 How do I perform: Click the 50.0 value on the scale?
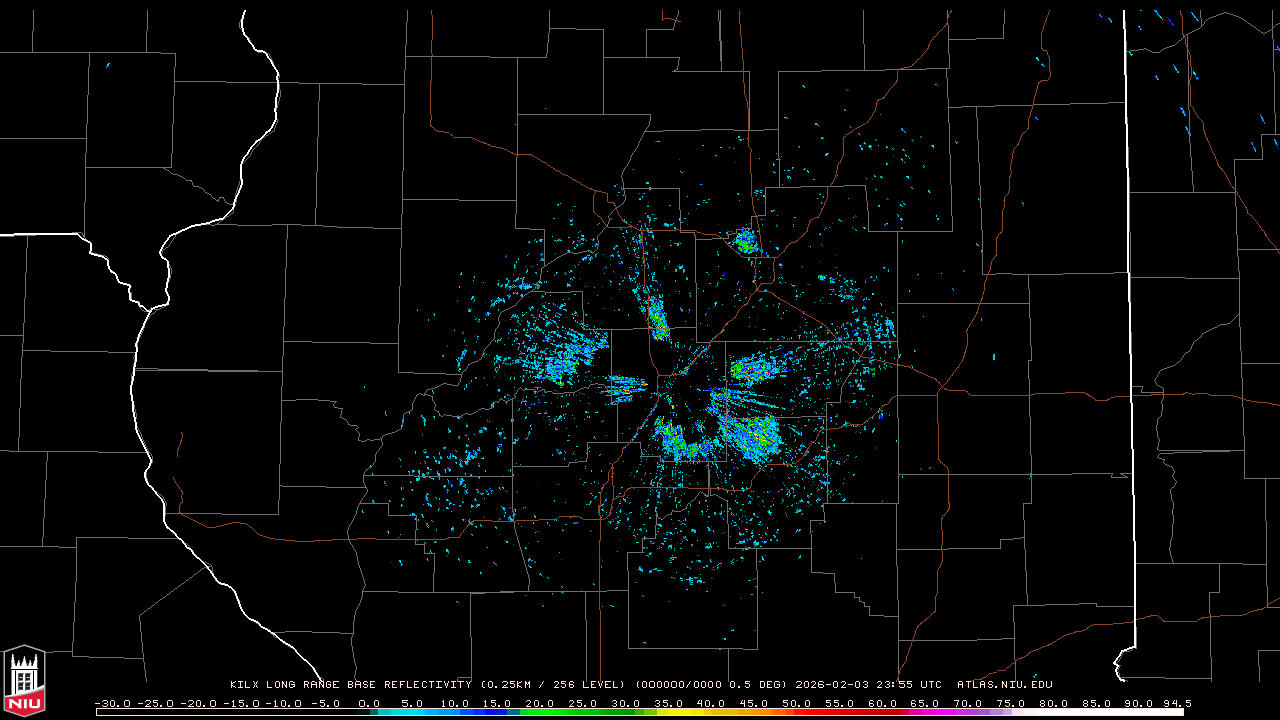coord(797,703)
